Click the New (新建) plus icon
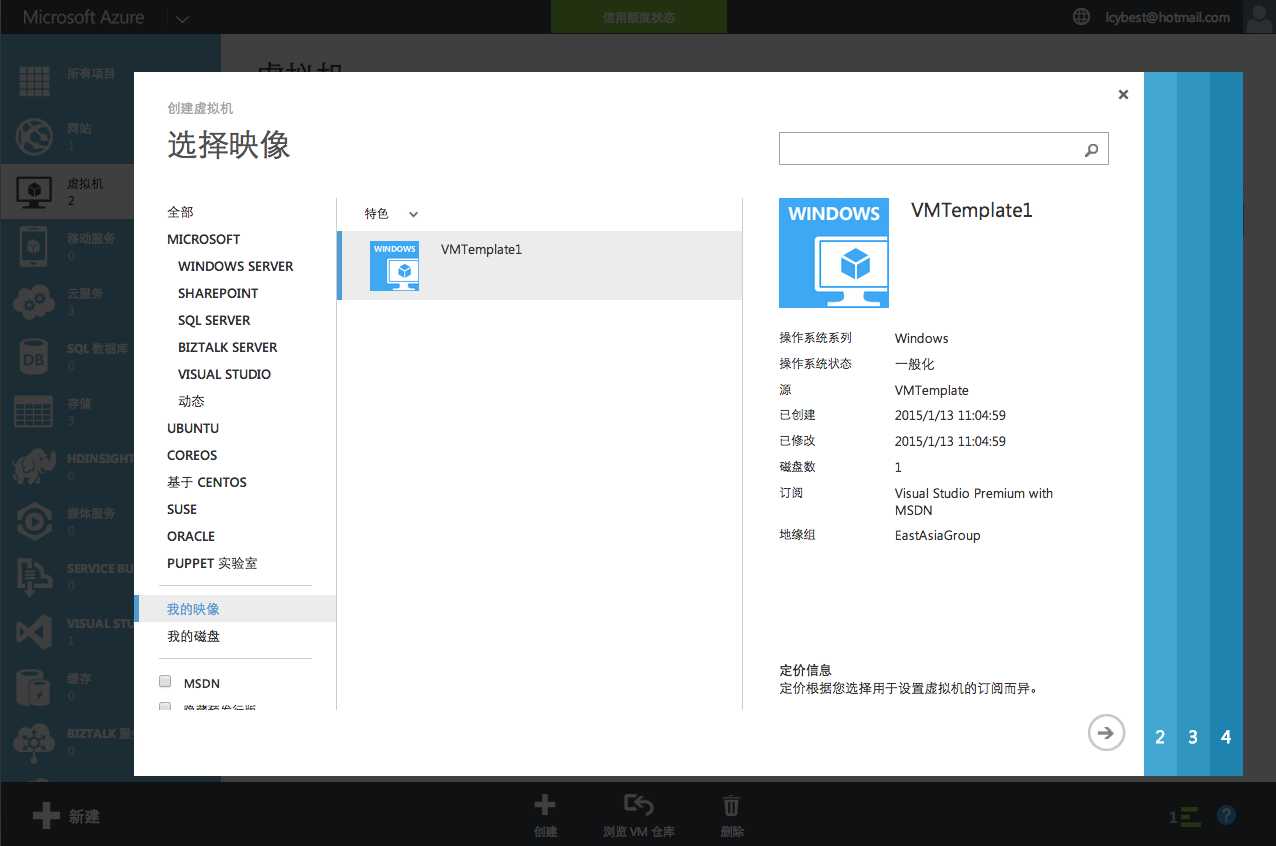 pos(46,816)
